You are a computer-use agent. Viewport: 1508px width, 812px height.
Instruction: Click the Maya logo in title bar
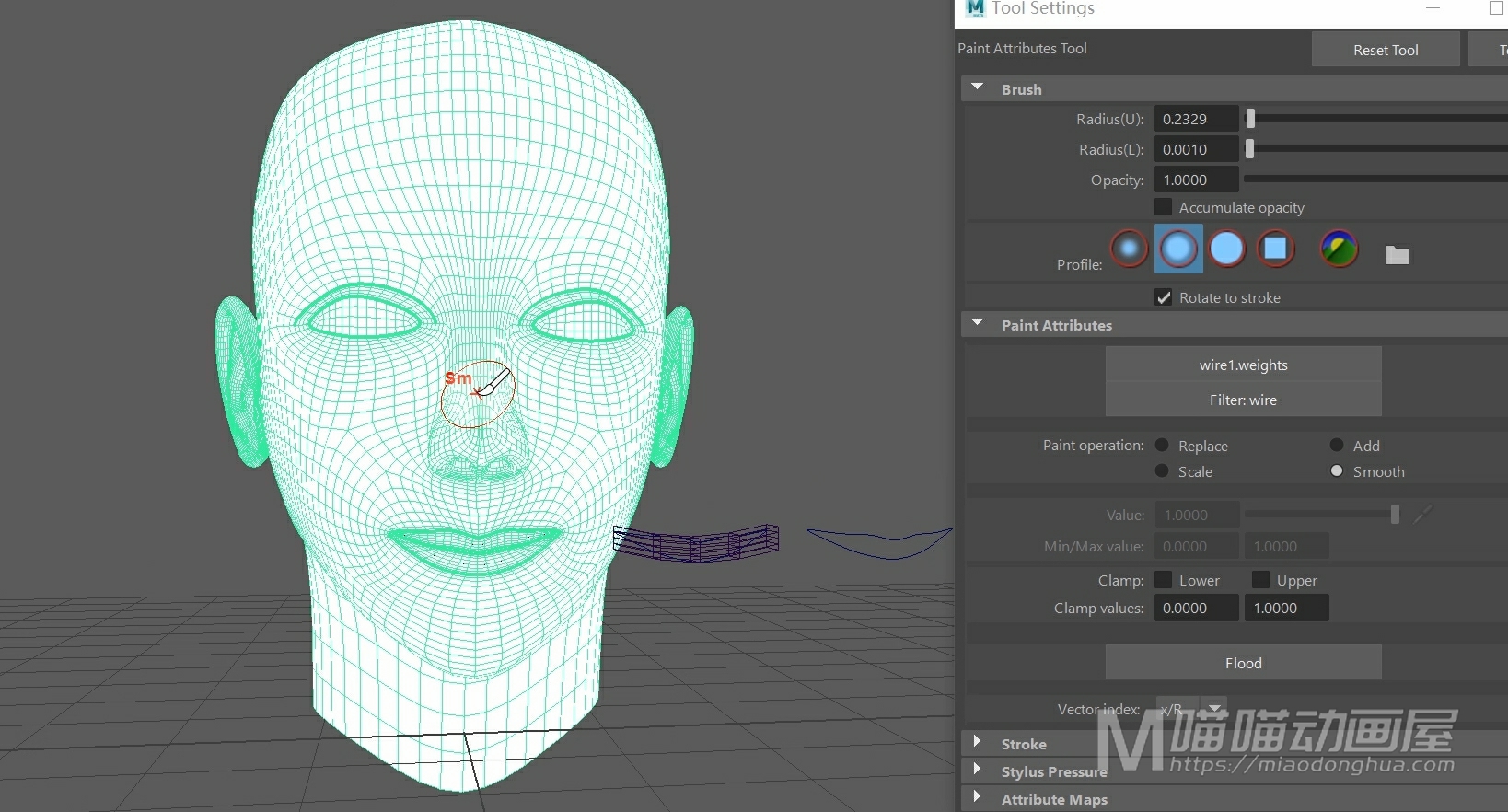coord(975,8)
